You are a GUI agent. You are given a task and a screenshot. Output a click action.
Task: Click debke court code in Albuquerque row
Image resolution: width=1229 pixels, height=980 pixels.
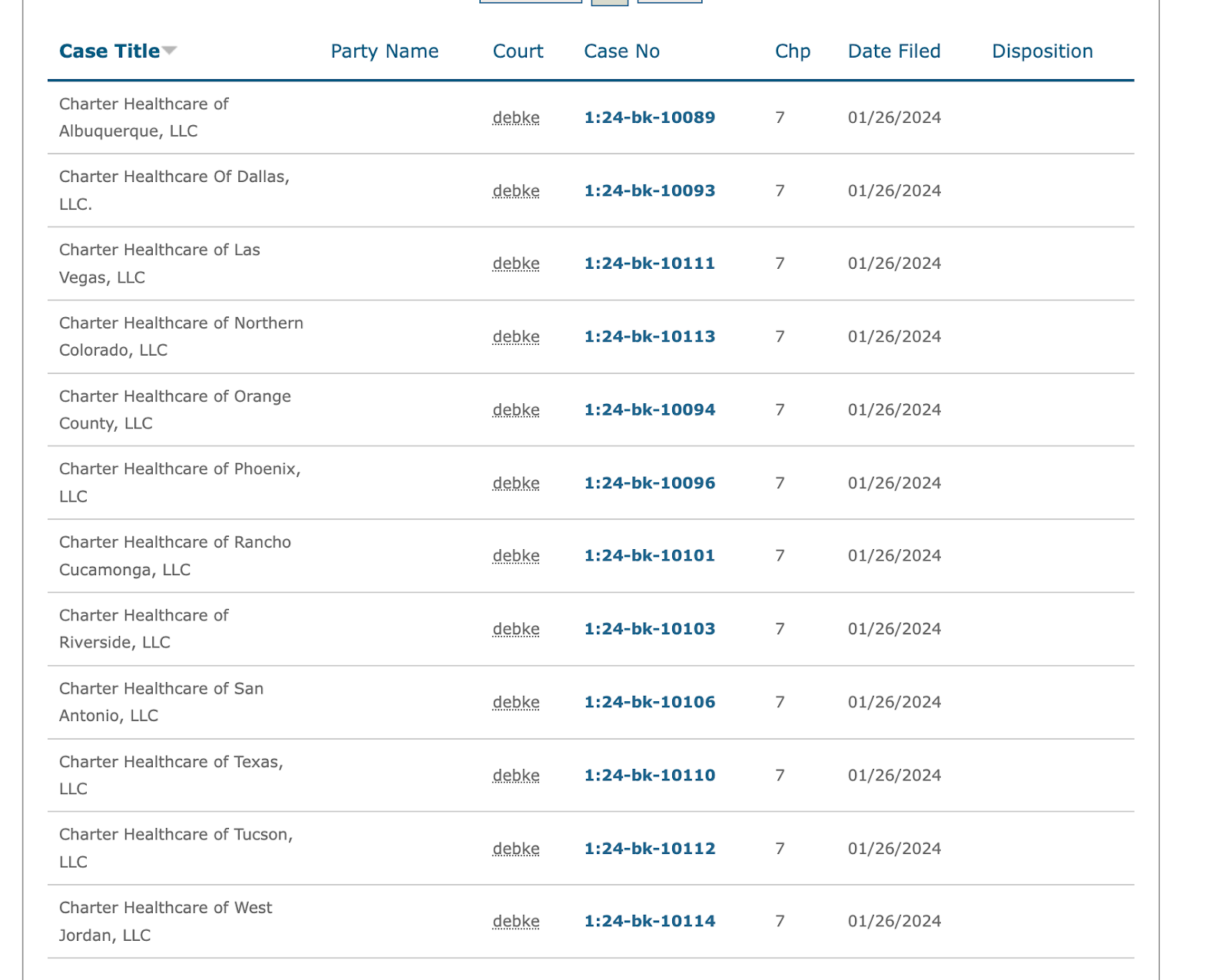[x=516, y=118]
